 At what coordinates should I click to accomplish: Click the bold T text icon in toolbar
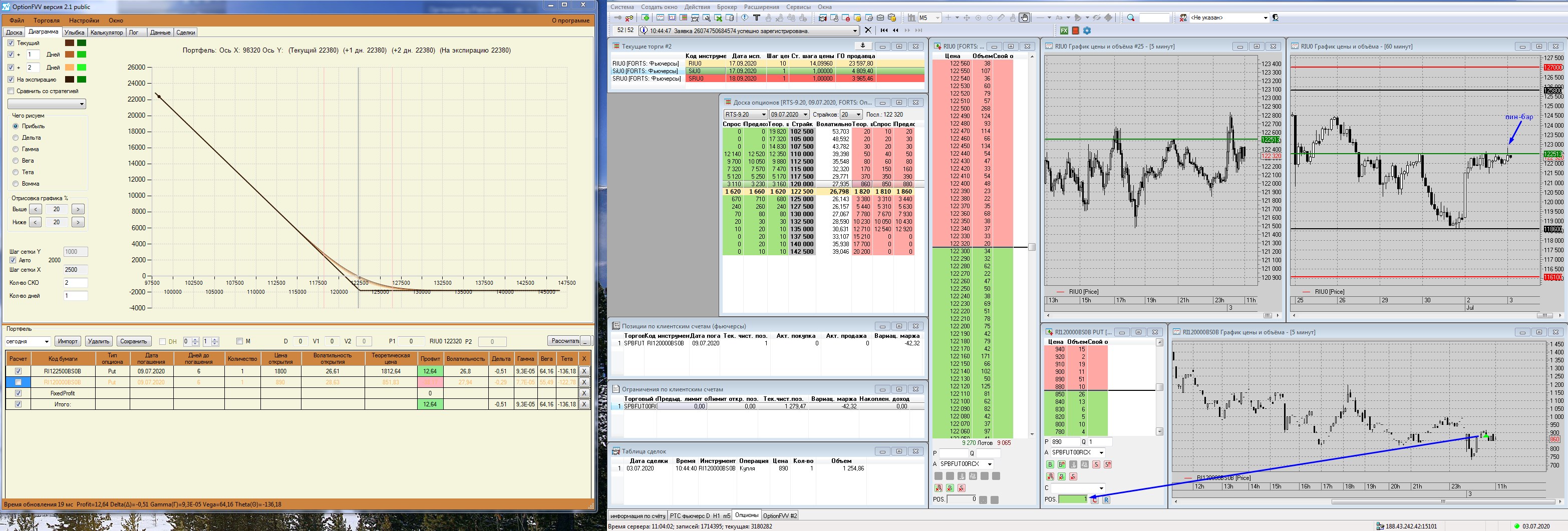pyautogui.click(x=757, y=18)
